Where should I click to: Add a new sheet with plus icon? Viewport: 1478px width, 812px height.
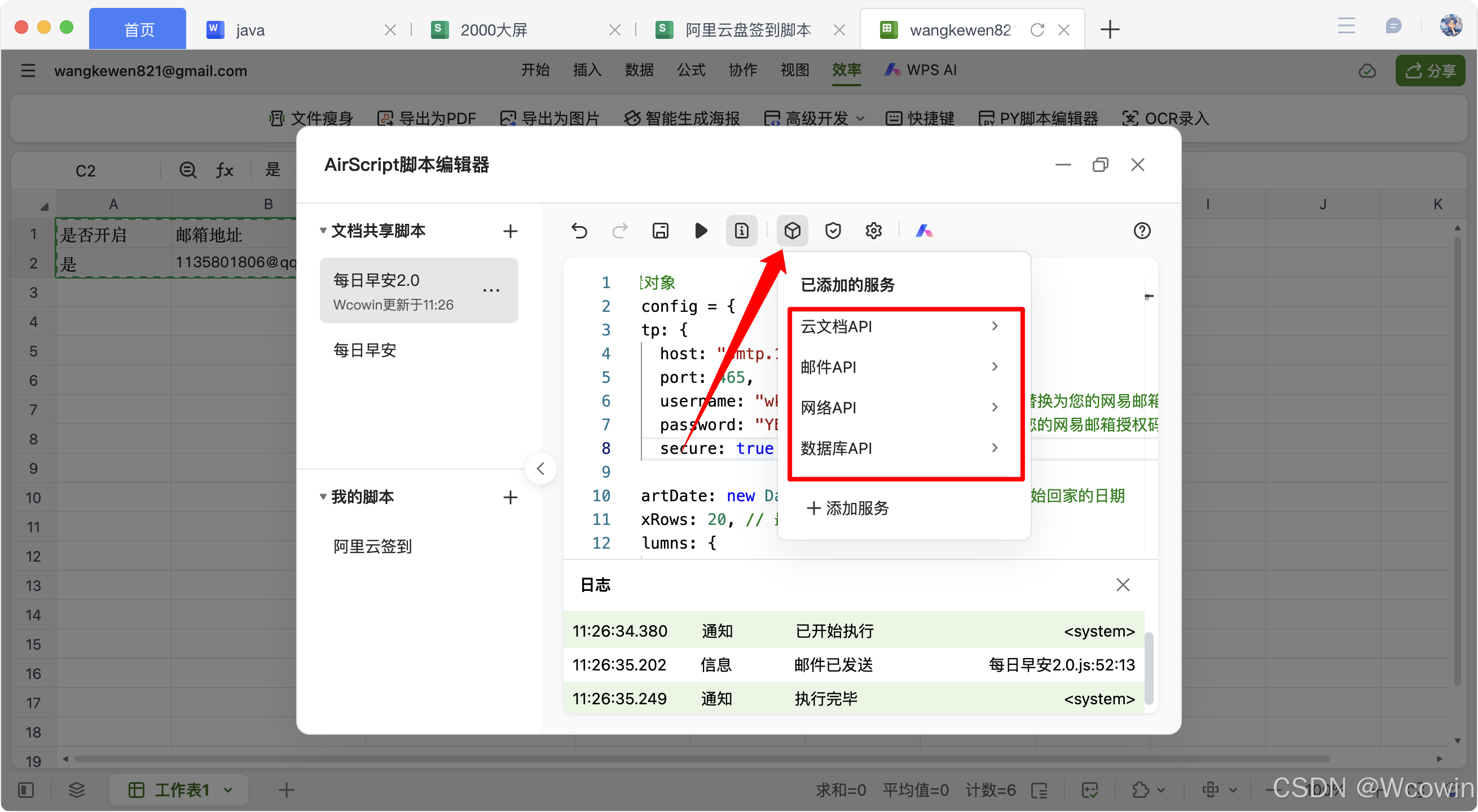[287, 789]
